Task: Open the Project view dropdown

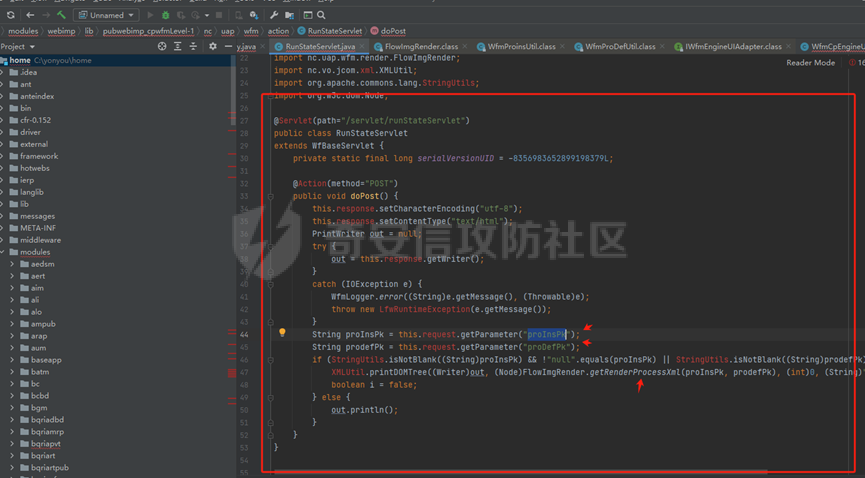Action: 18,46
